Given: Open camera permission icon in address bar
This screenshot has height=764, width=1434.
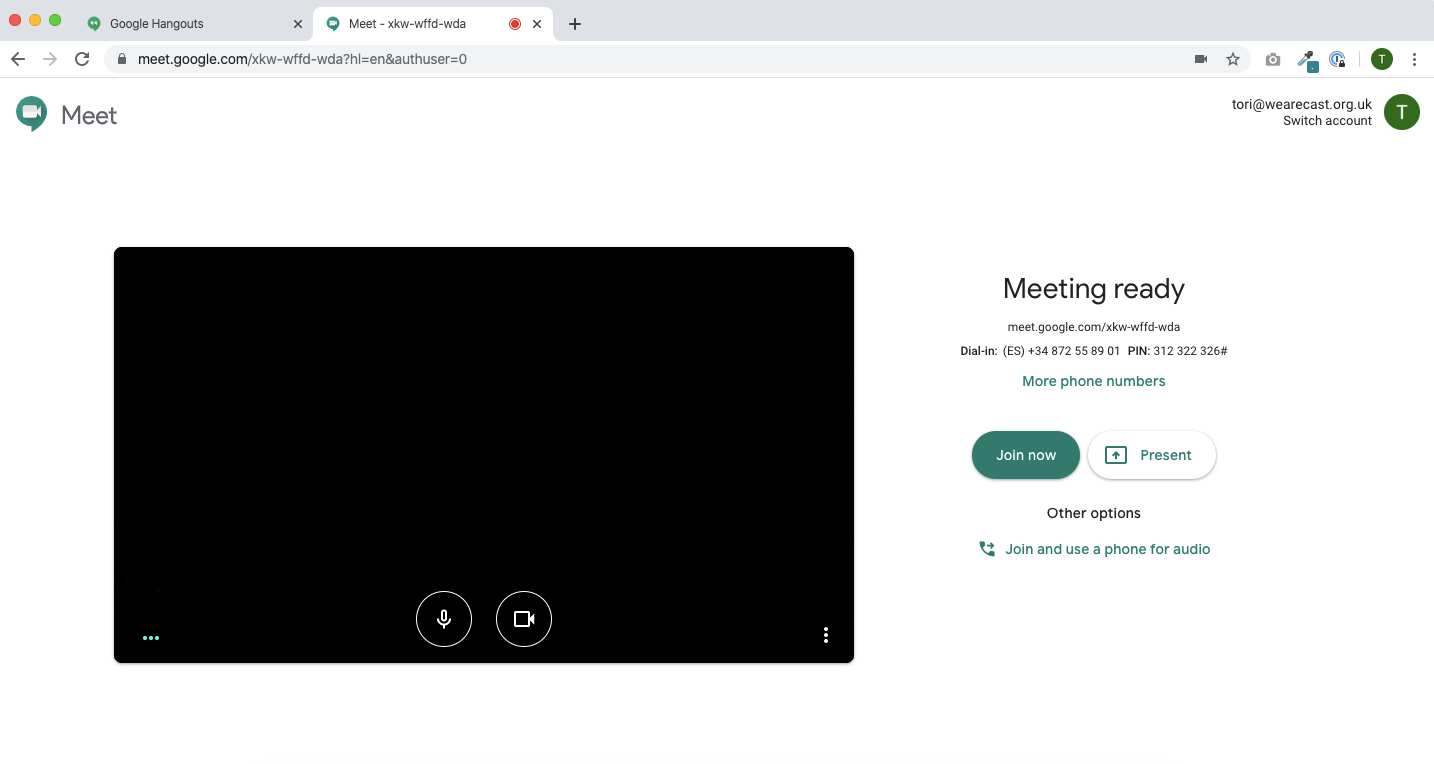Looking at the screenshot, I should click(1201, 59).
